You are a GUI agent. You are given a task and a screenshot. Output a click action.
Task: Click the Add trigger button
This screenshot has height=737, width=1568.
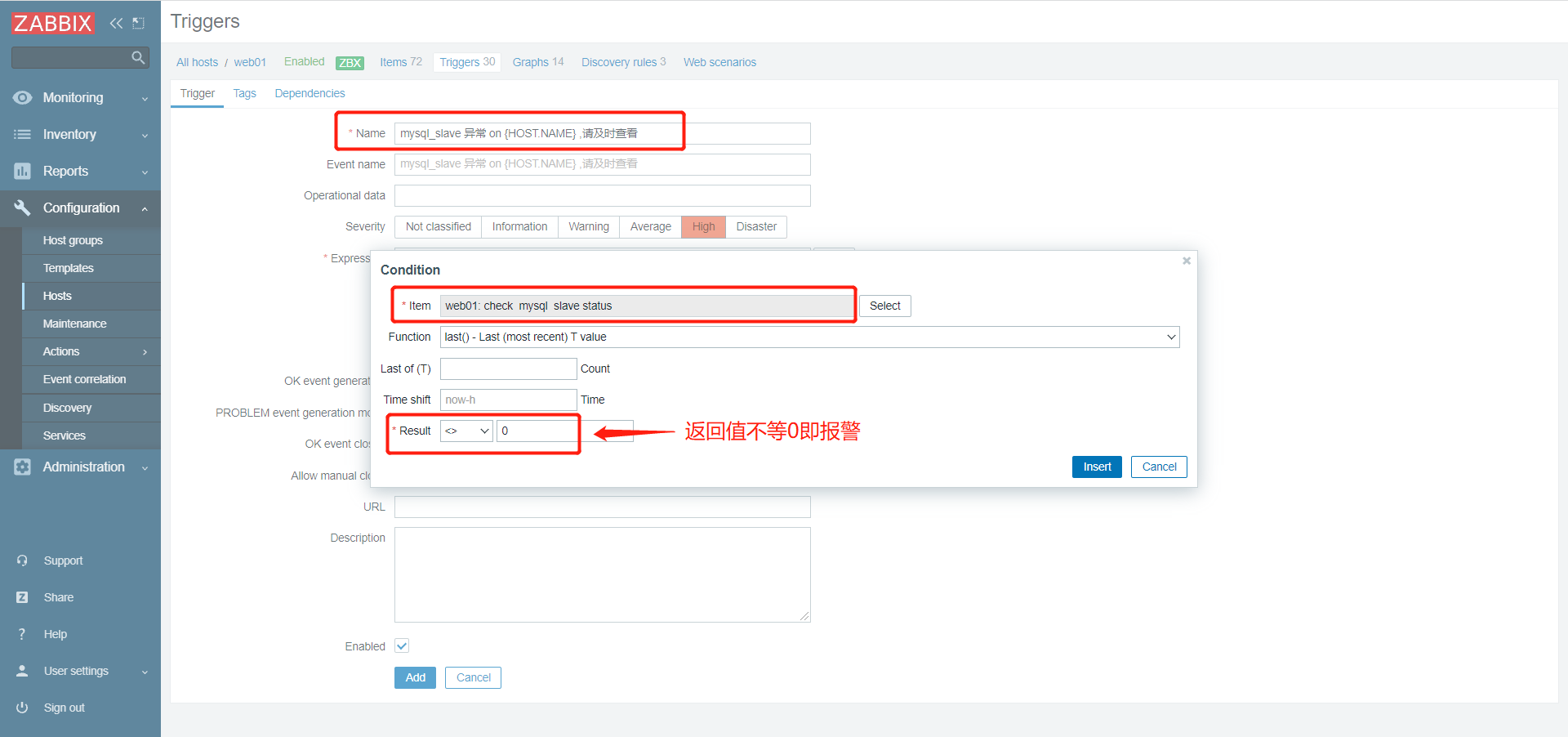(x=415, y=677)
